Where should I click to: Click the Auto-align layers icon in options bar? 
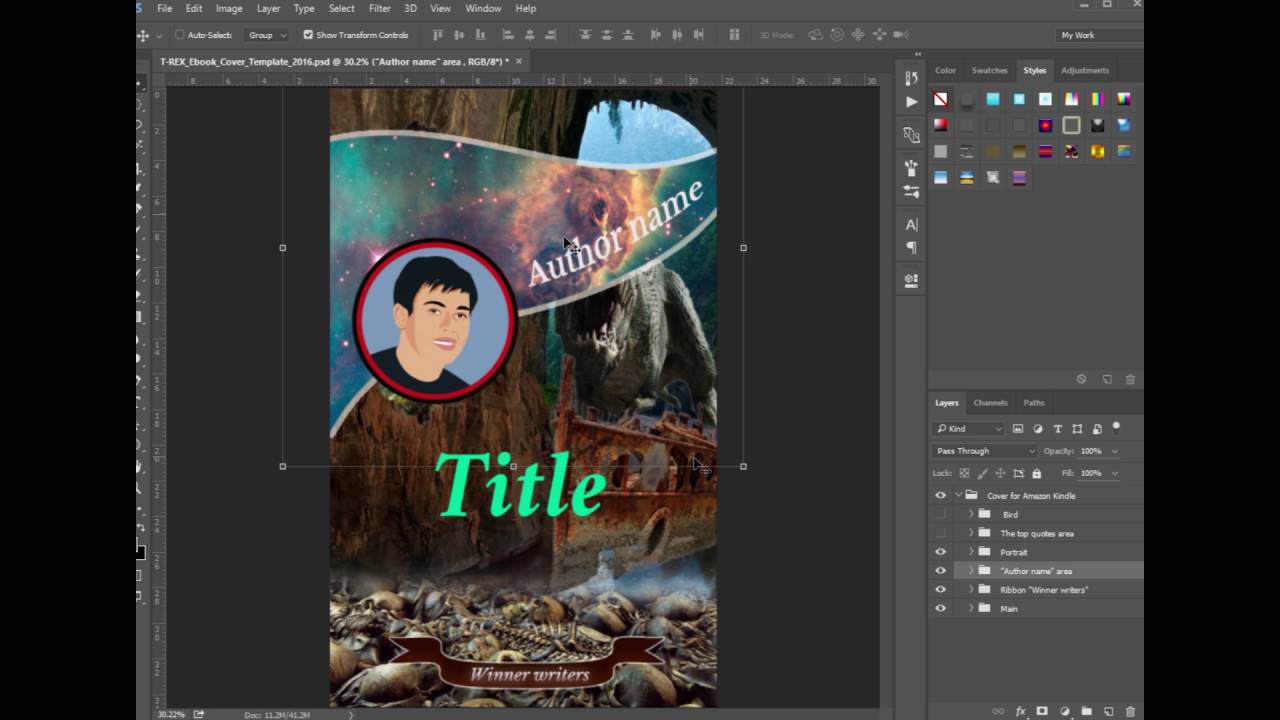(734, 35)
